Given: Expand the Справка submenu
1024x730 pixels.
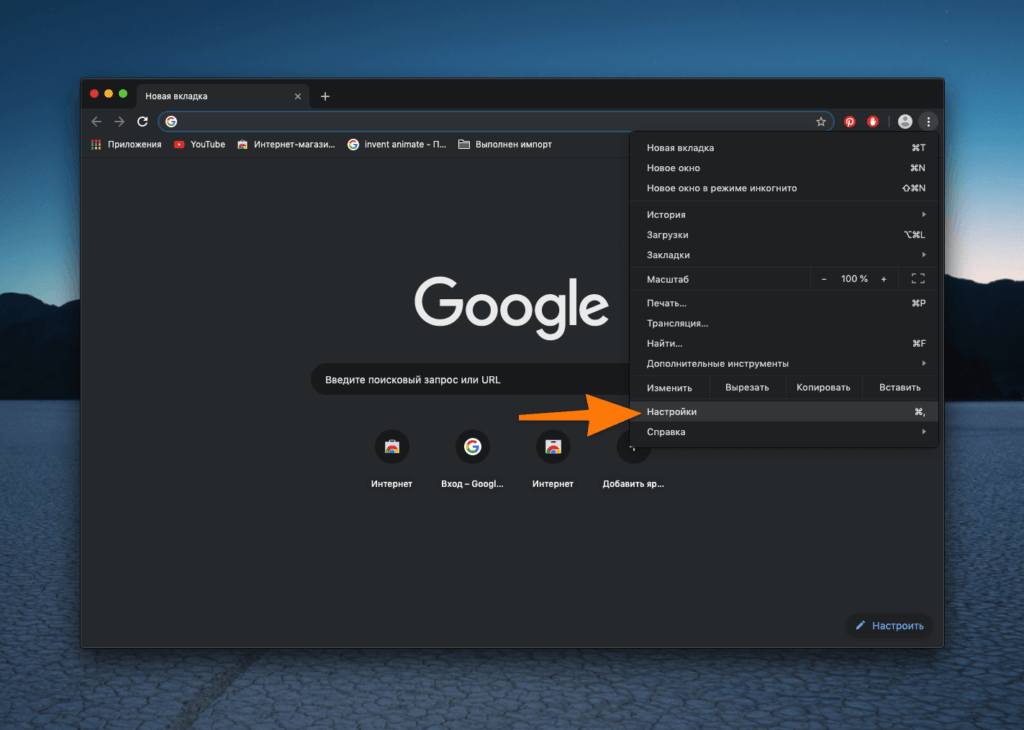Looking at the screenshot, I should 784,432.
